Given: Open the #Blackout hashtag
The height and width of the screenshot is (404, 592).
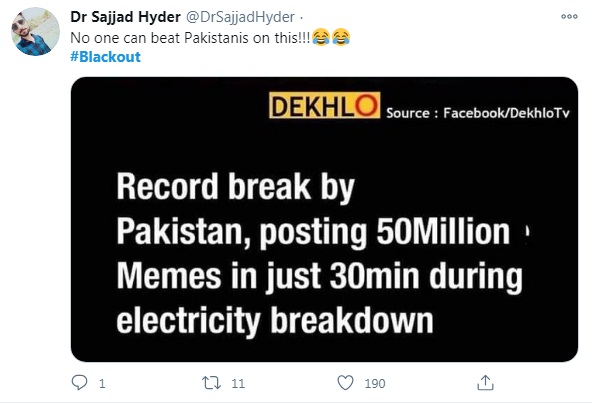Looking at the screenshot, I should (x=105, y=57).
